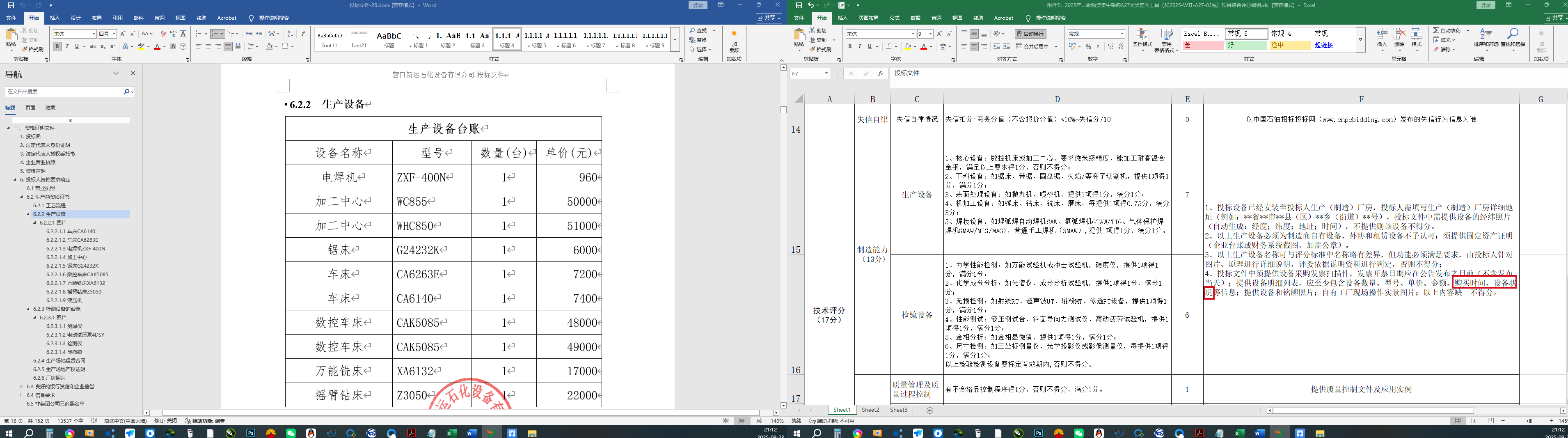This screenshot has height=438, width=1568.
Task: Apply 标题 4 style in Word
Action: coord(507,39)
